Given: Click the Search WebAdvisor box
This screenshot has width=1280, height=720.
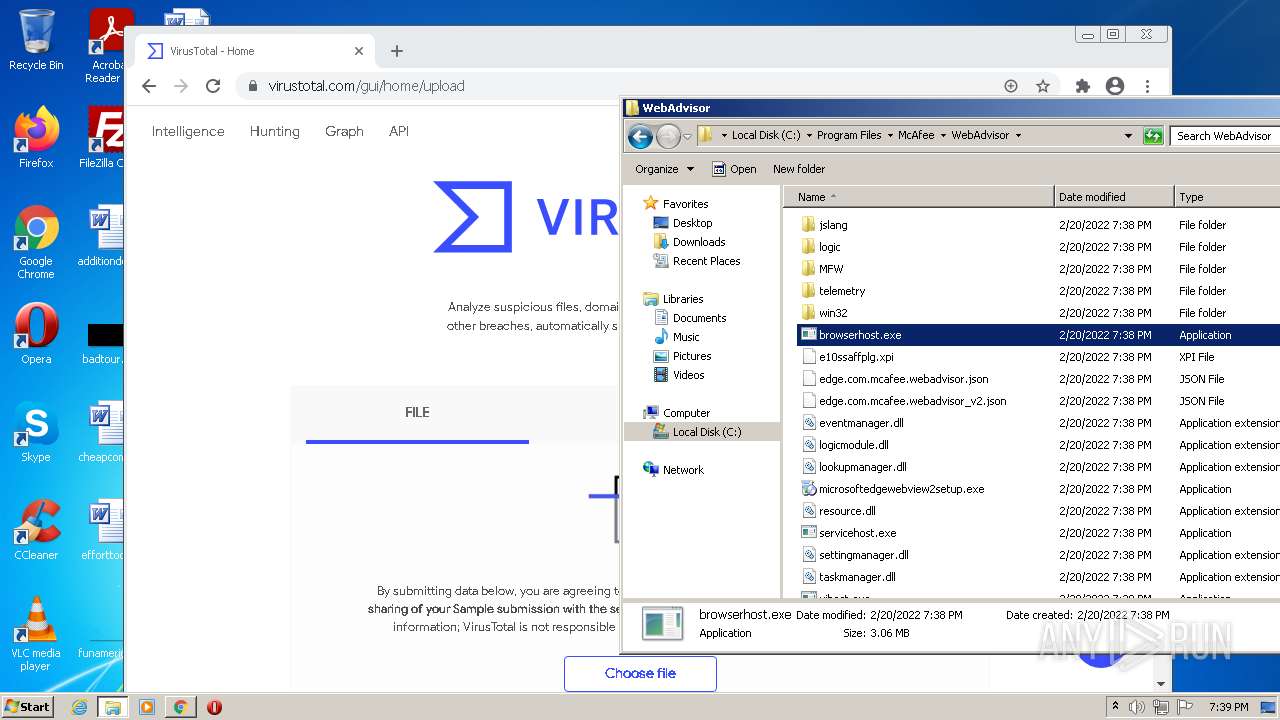Looking at the screenshot, I should pyautogui.click(x=1225, y=136).
